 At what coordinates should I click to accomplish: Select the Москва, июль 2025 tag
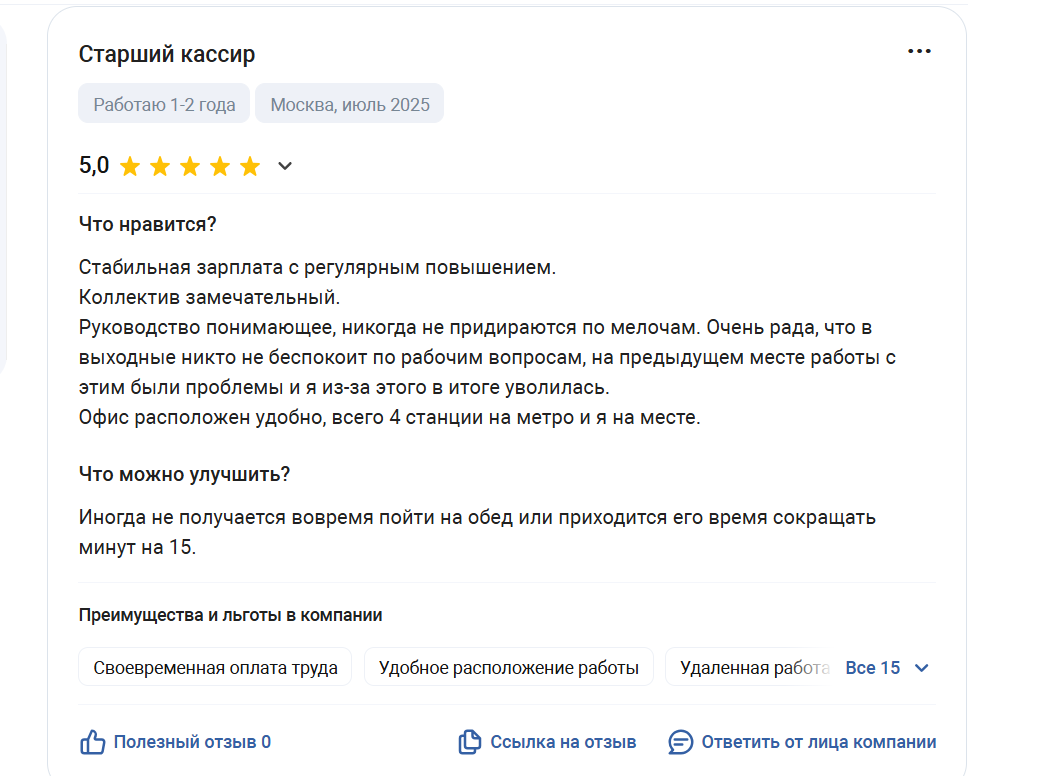point(350,104)
